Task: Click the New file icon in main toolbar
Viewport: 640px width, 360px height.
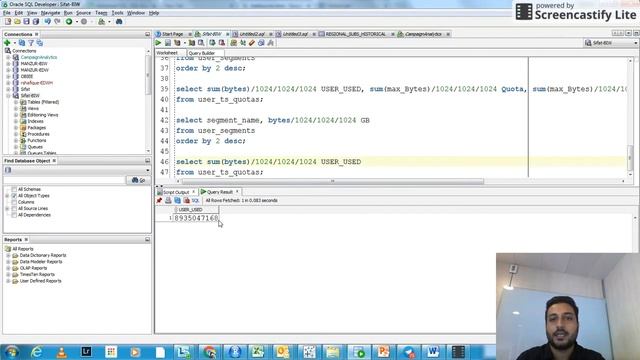Action: click(x=8, y=22)
